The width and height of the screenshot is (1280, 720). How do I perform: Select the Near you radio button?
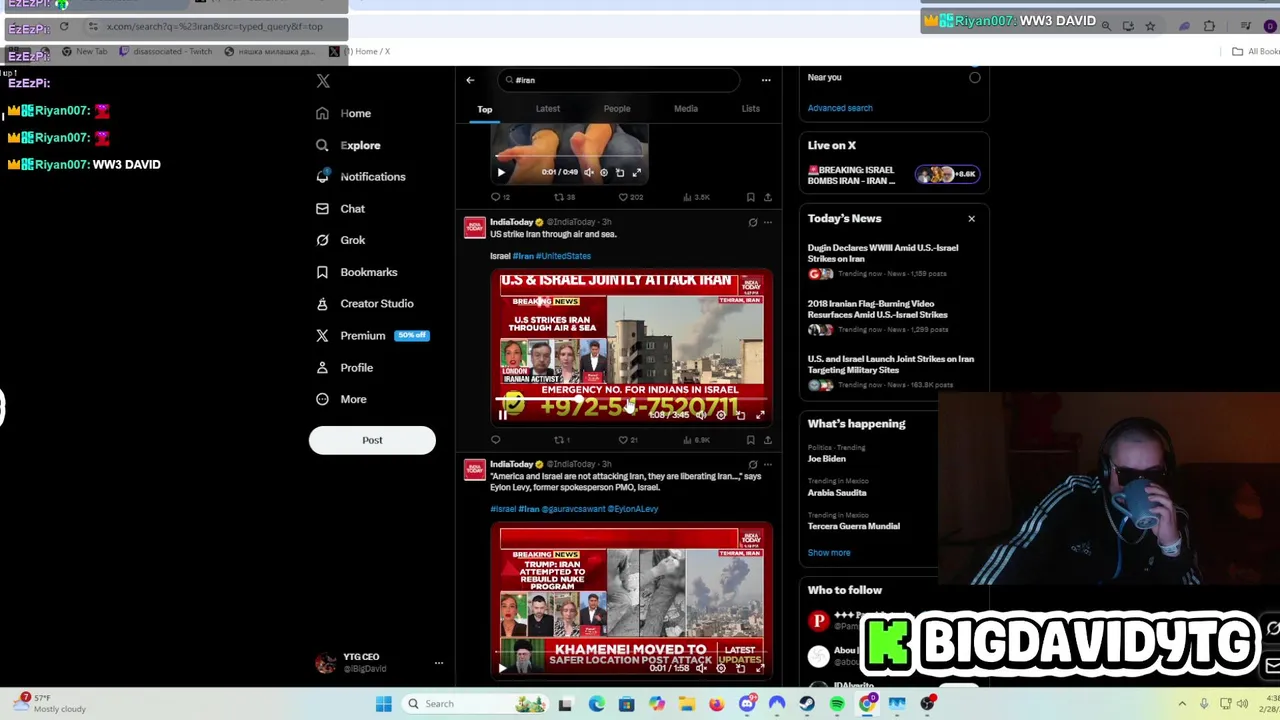pos(974,78)
